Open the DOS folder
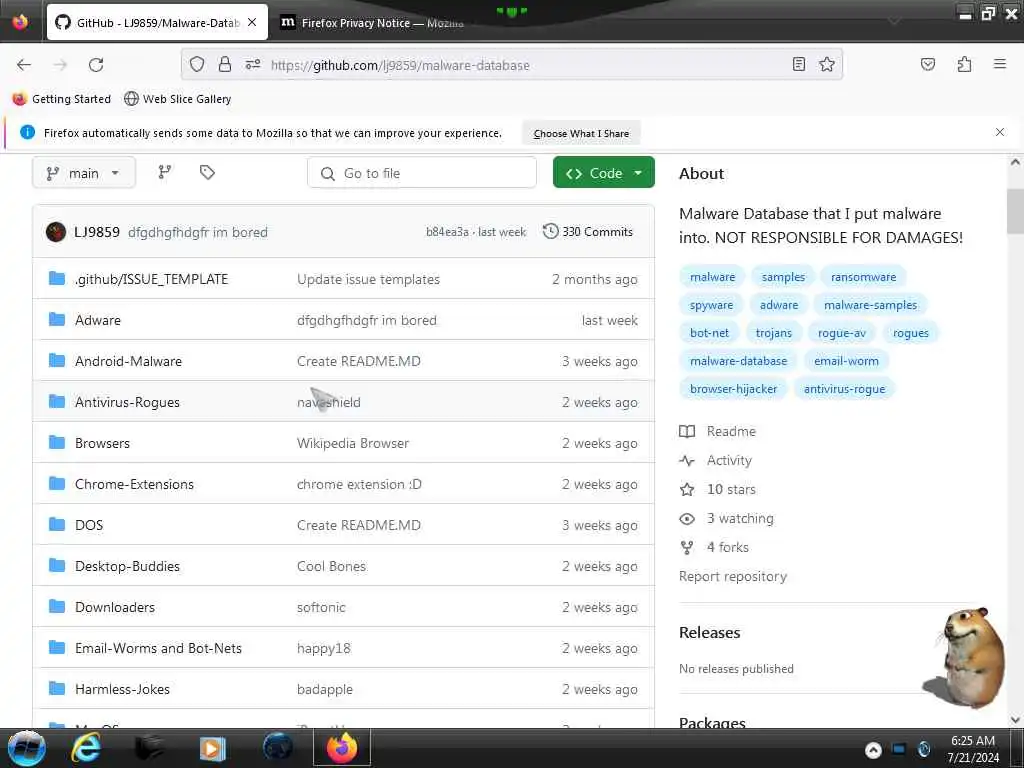 [x=89, y=525]
